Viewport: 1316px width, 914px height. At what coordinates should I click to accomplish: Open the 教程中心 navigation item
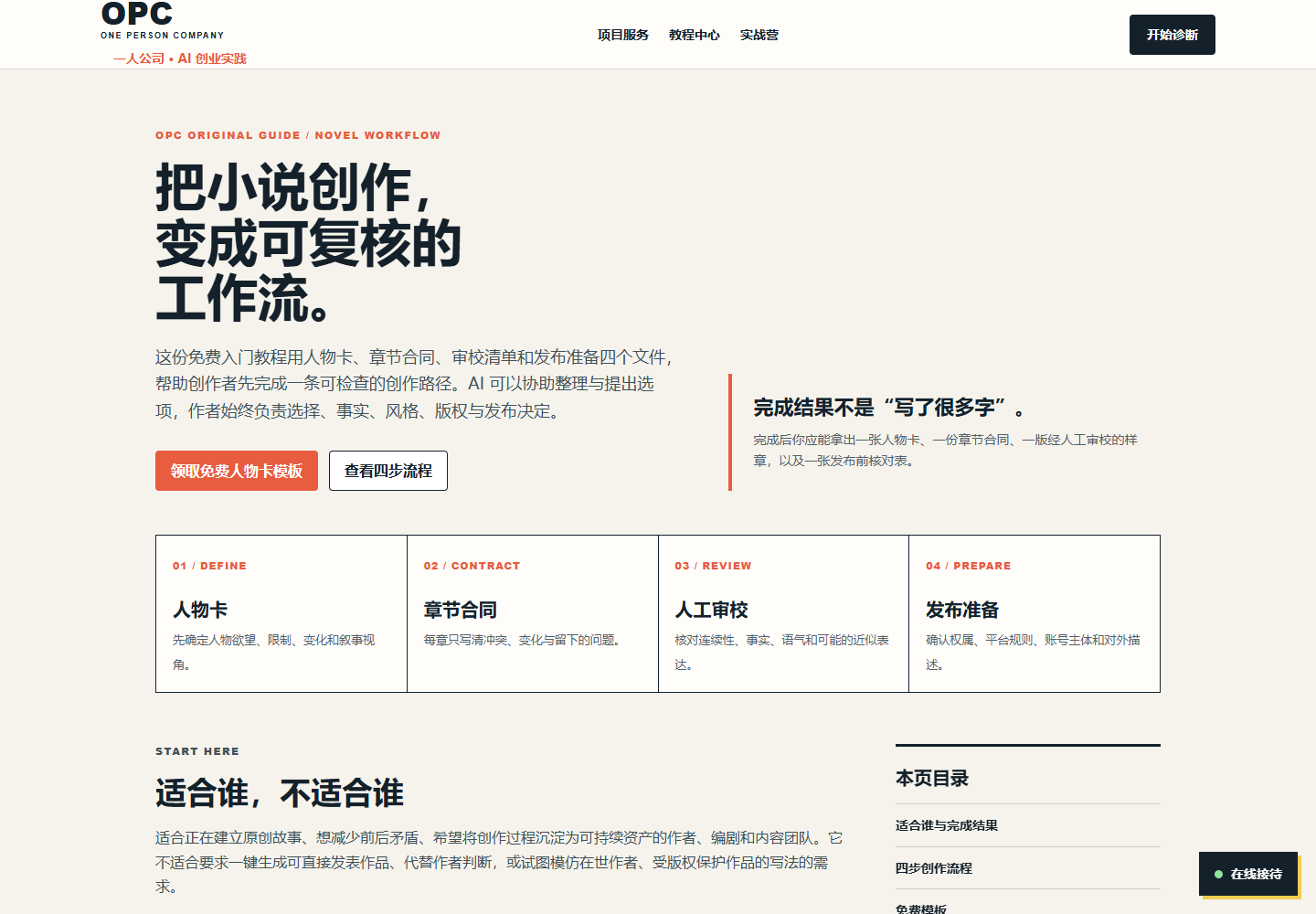(695, 35)
